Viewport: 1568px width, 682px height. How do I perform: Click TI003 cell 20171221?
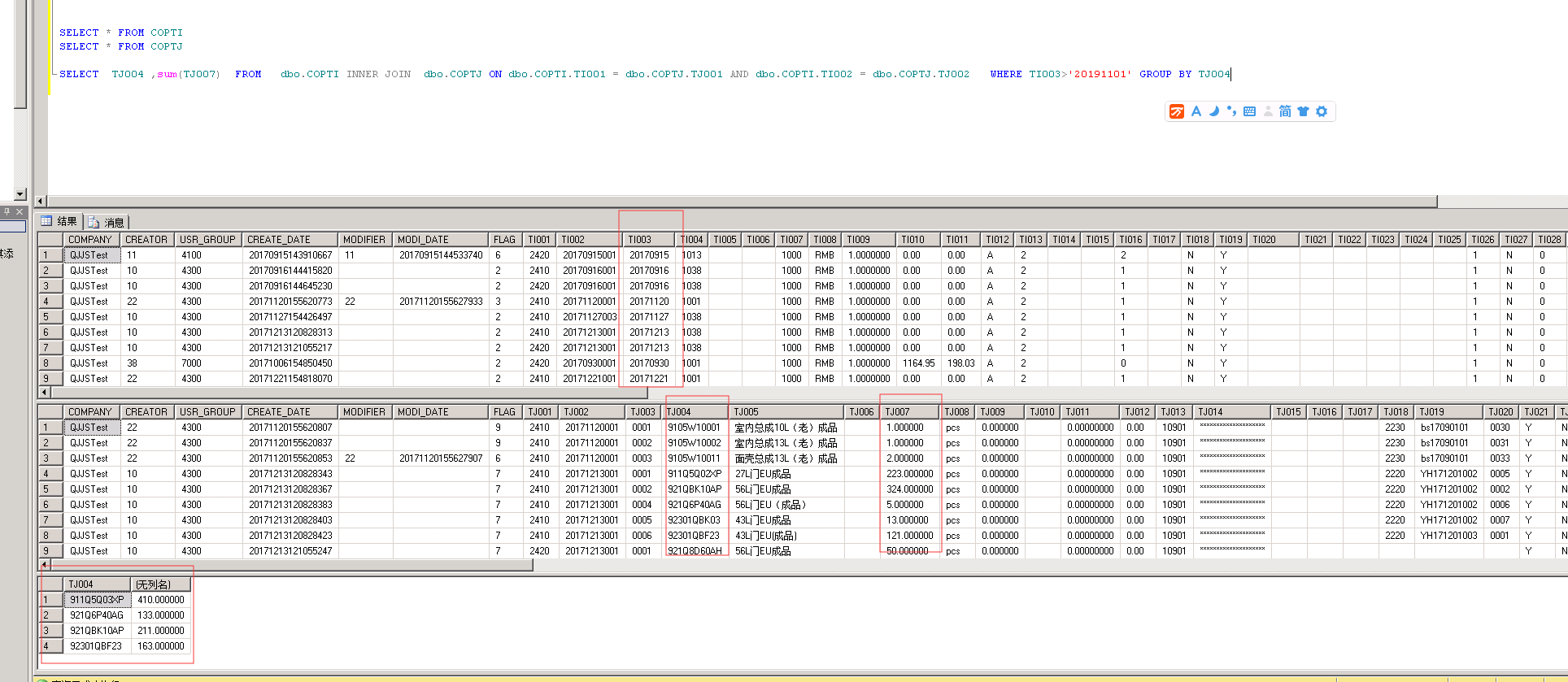click(x=649, y=378)
